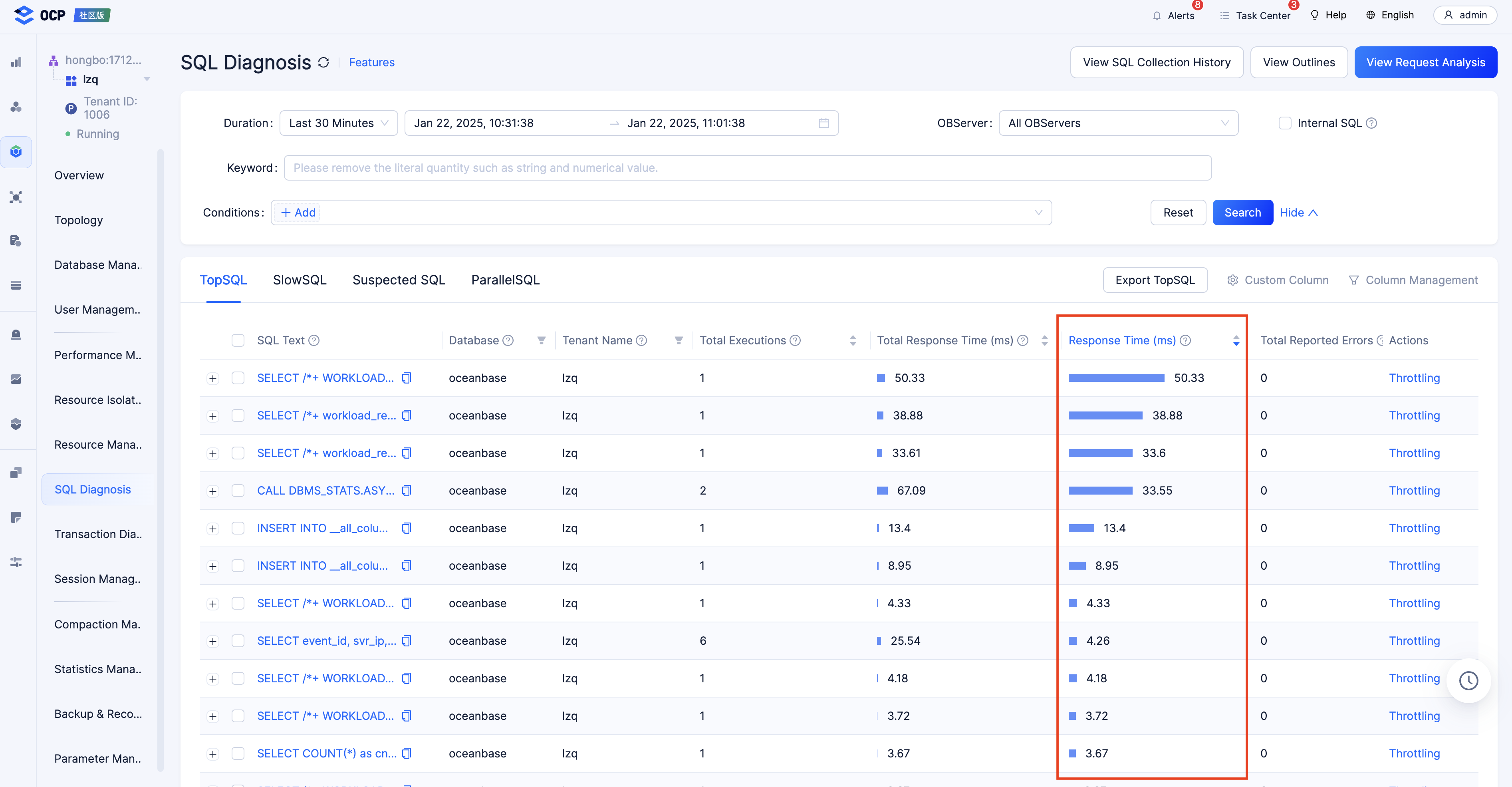The width and height of the screenshot is (1512, 787).
Task: Copy SQL text of SELECT COUNT(*) row
Action: click(x=406, y=753)
